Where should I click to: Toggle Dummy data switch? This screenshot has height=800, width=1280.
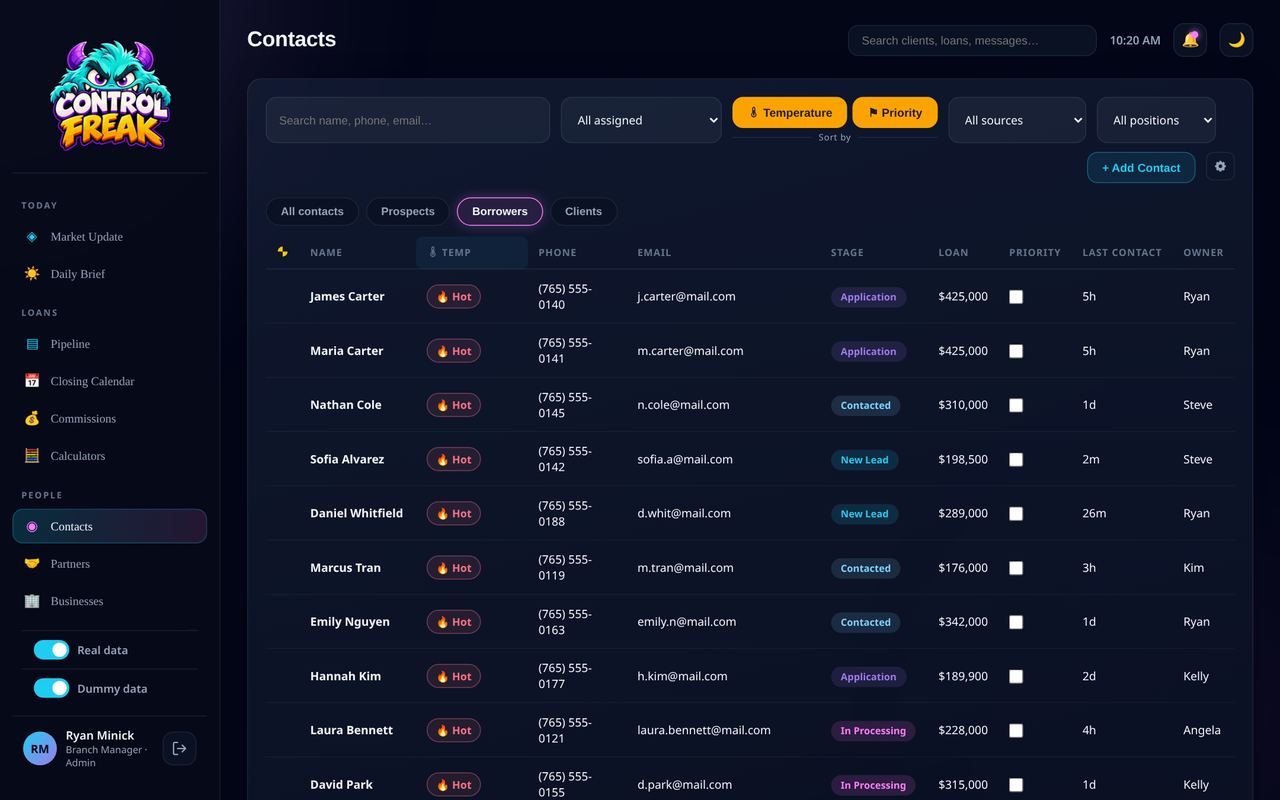[x=51, y=688]
